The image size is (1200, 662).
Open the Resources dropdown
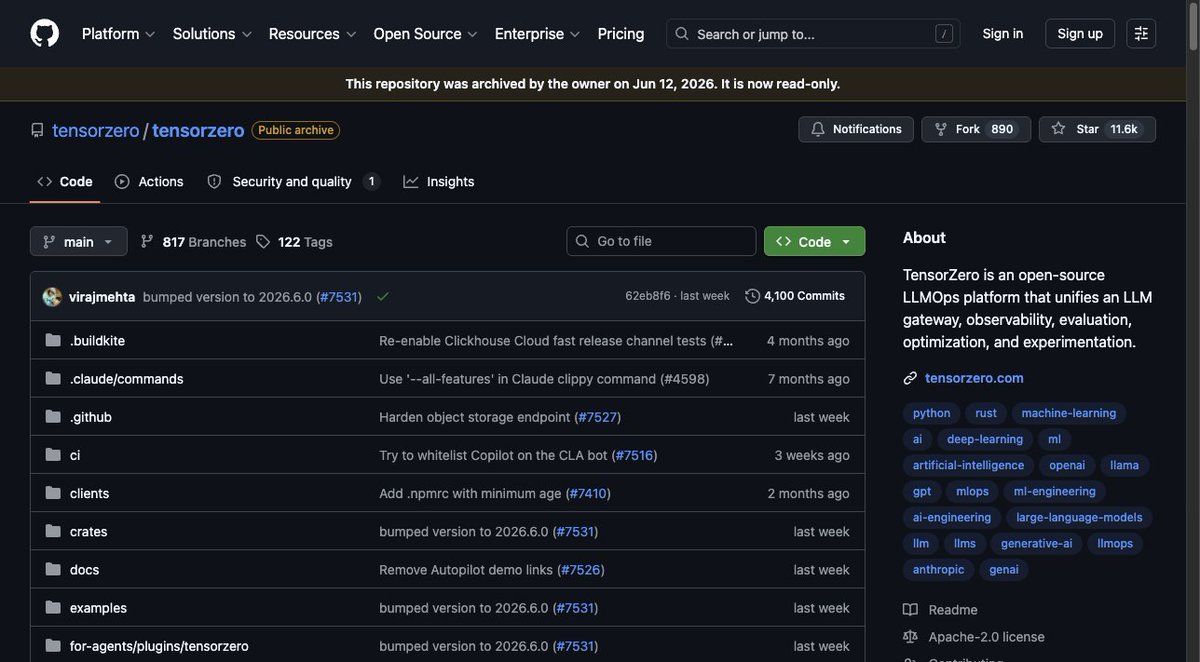click(312, 33)
